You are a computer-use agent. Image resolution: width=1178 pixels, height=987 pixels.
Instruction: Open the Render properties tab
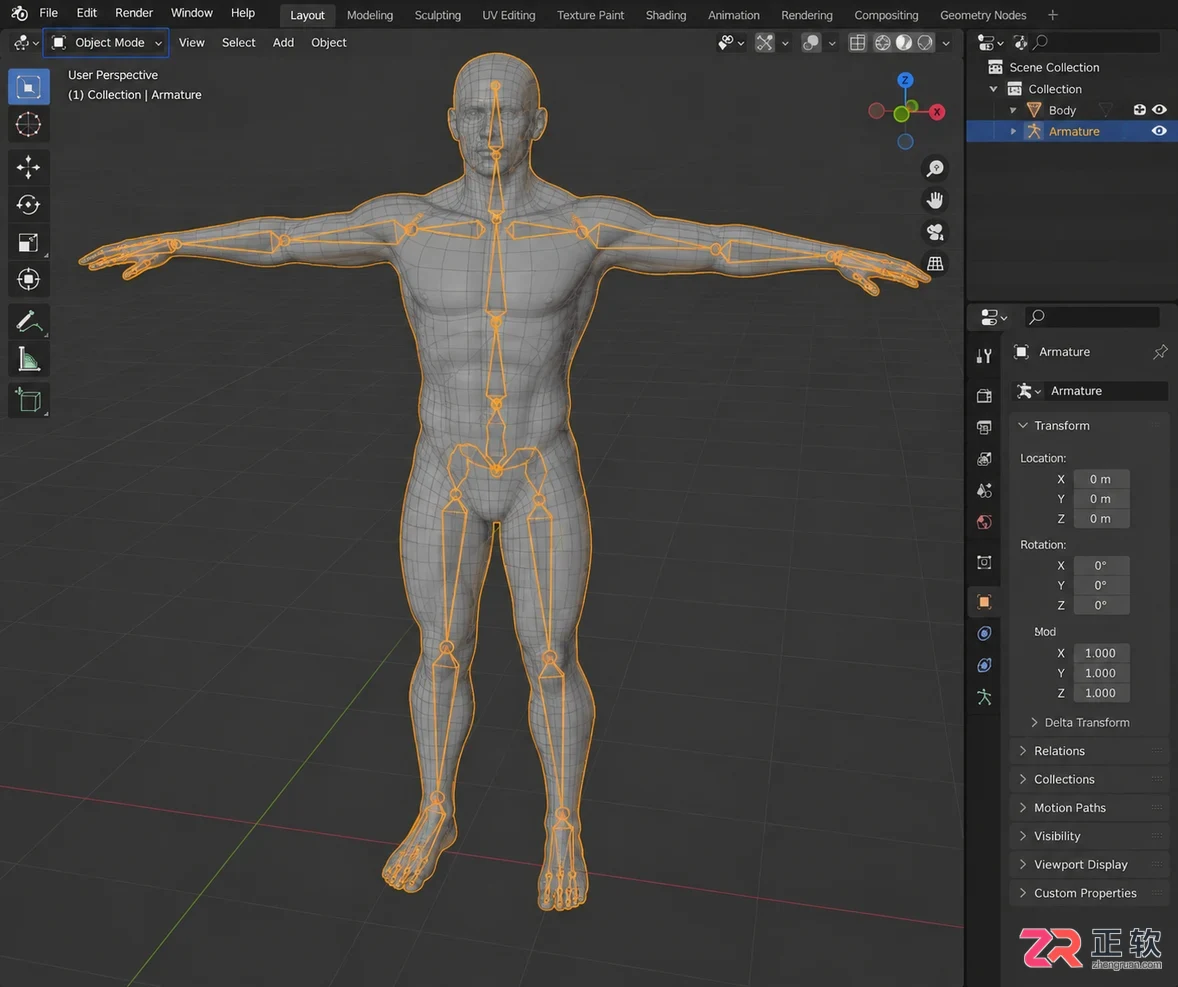(984, 396)
